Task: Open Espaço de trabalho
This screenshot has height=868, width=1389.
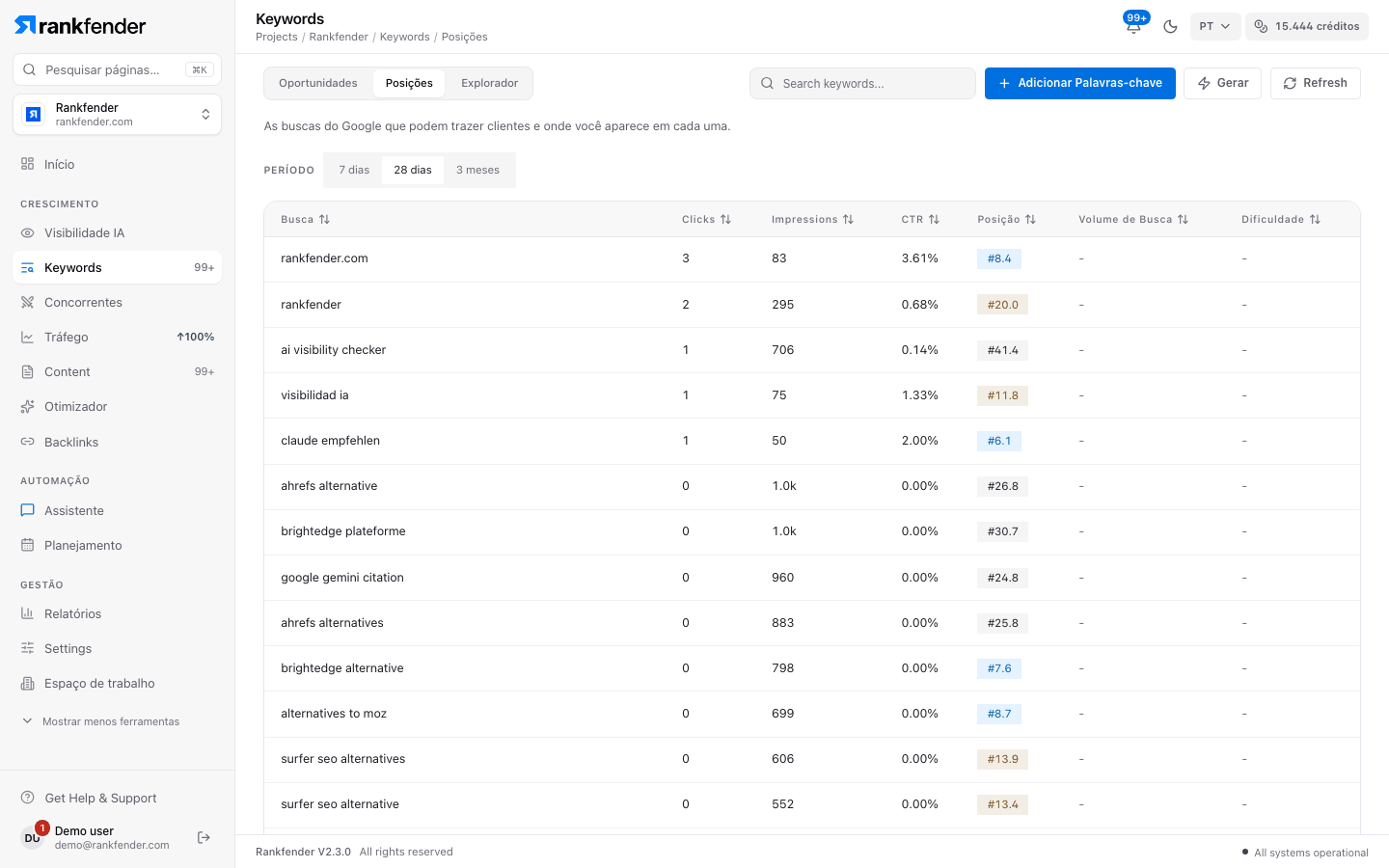Action: [117, 684]
